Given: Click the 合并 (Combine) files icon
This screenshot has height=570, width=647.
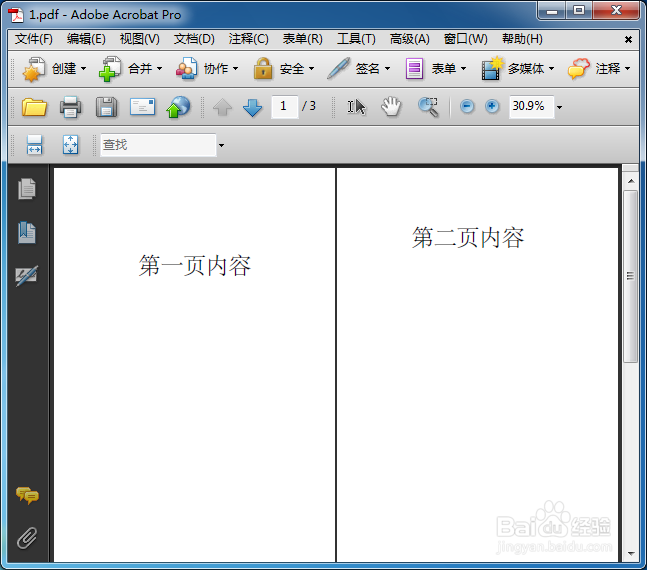Looking at the screenshot, I should point(110,69).
